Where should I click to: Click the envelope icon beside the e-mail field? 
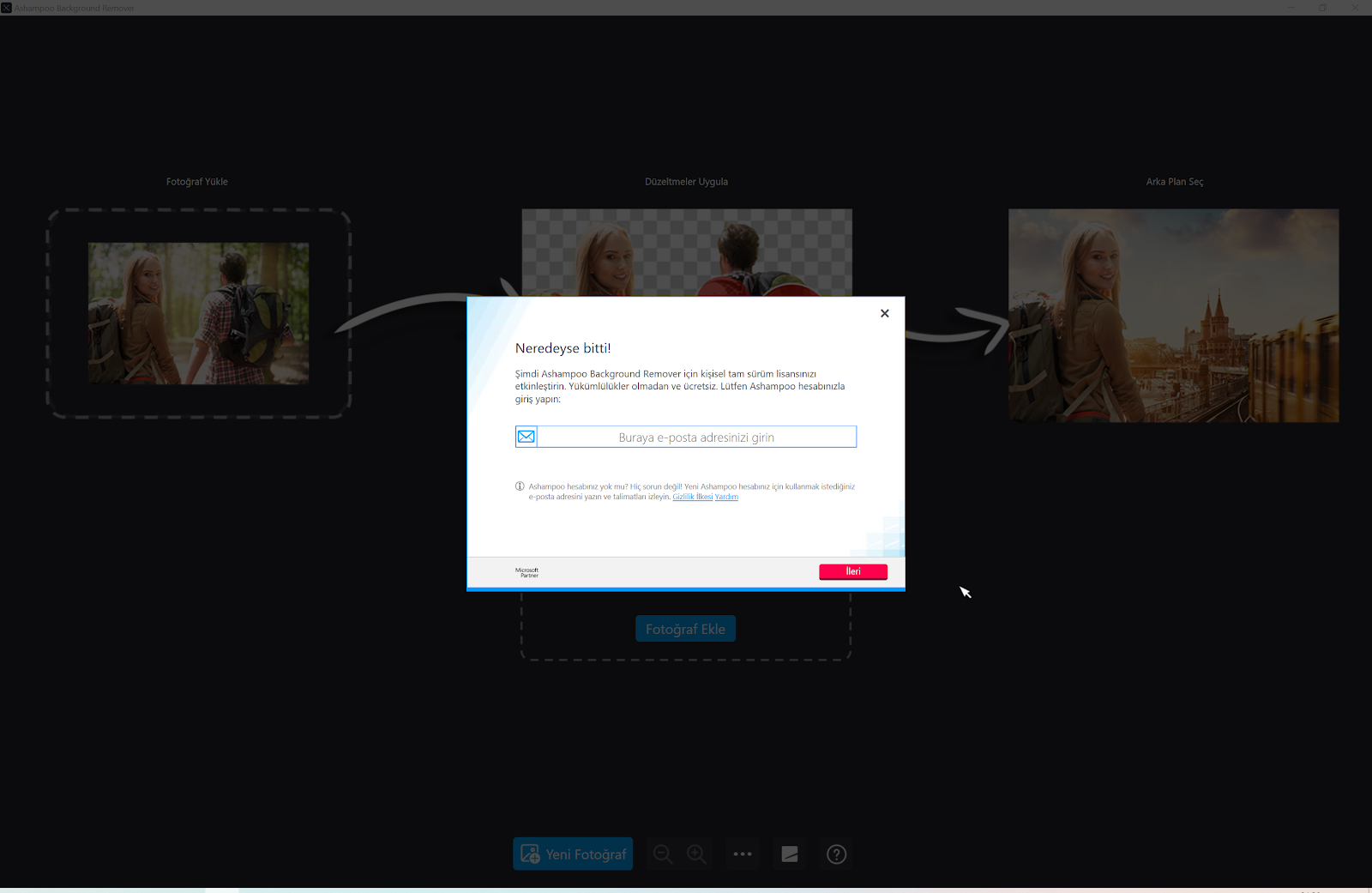tap(526, 437)
